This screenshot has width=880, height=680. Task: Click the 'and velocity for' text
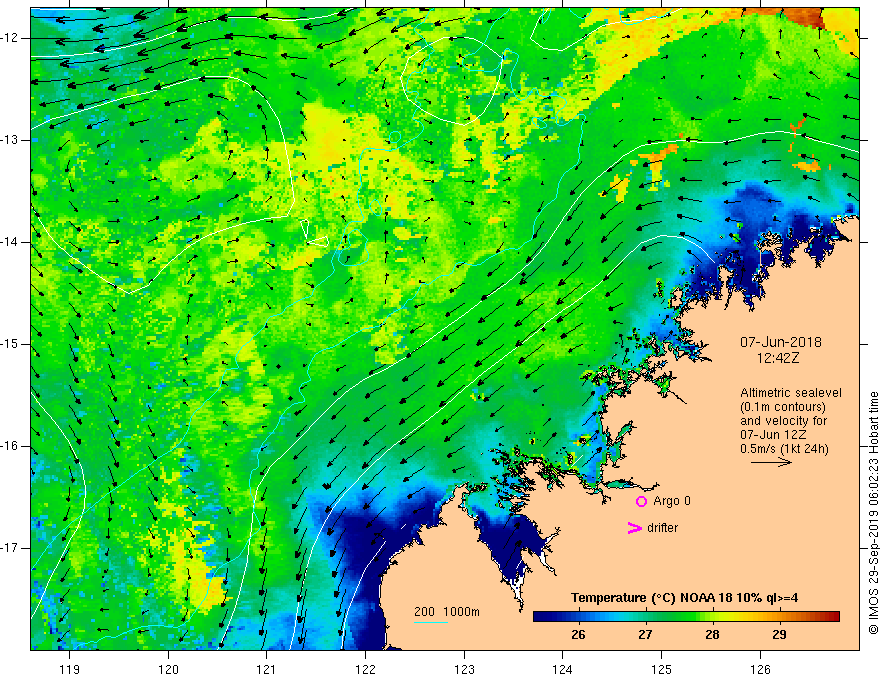(783, 421)
